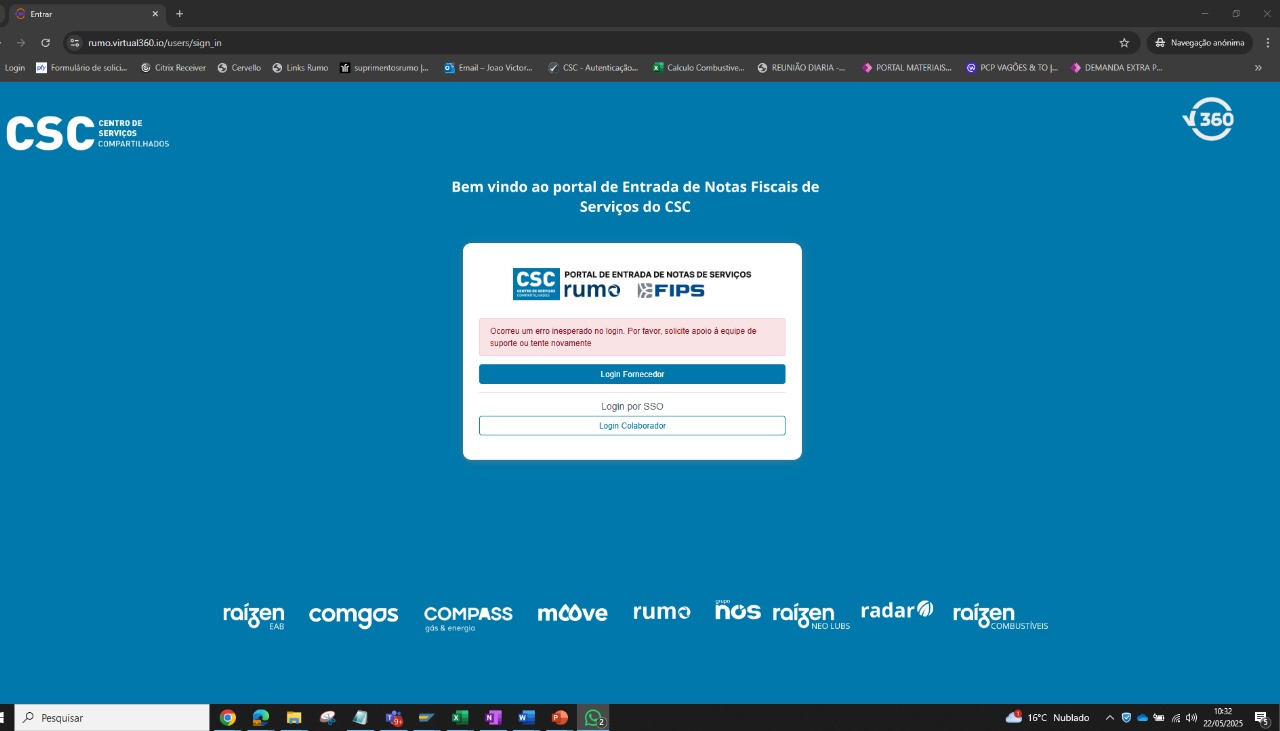Reload the page with the refresh icon
Image resolution: width=1280 pixels, height=731 pixels.
click(45, 43)
